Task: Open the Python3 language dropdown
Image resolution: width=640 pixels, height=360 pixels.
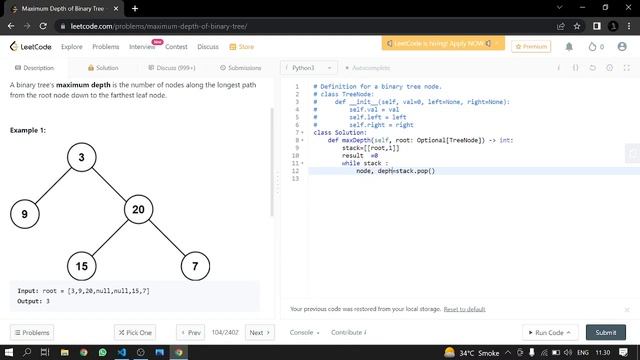Action: 309,68
